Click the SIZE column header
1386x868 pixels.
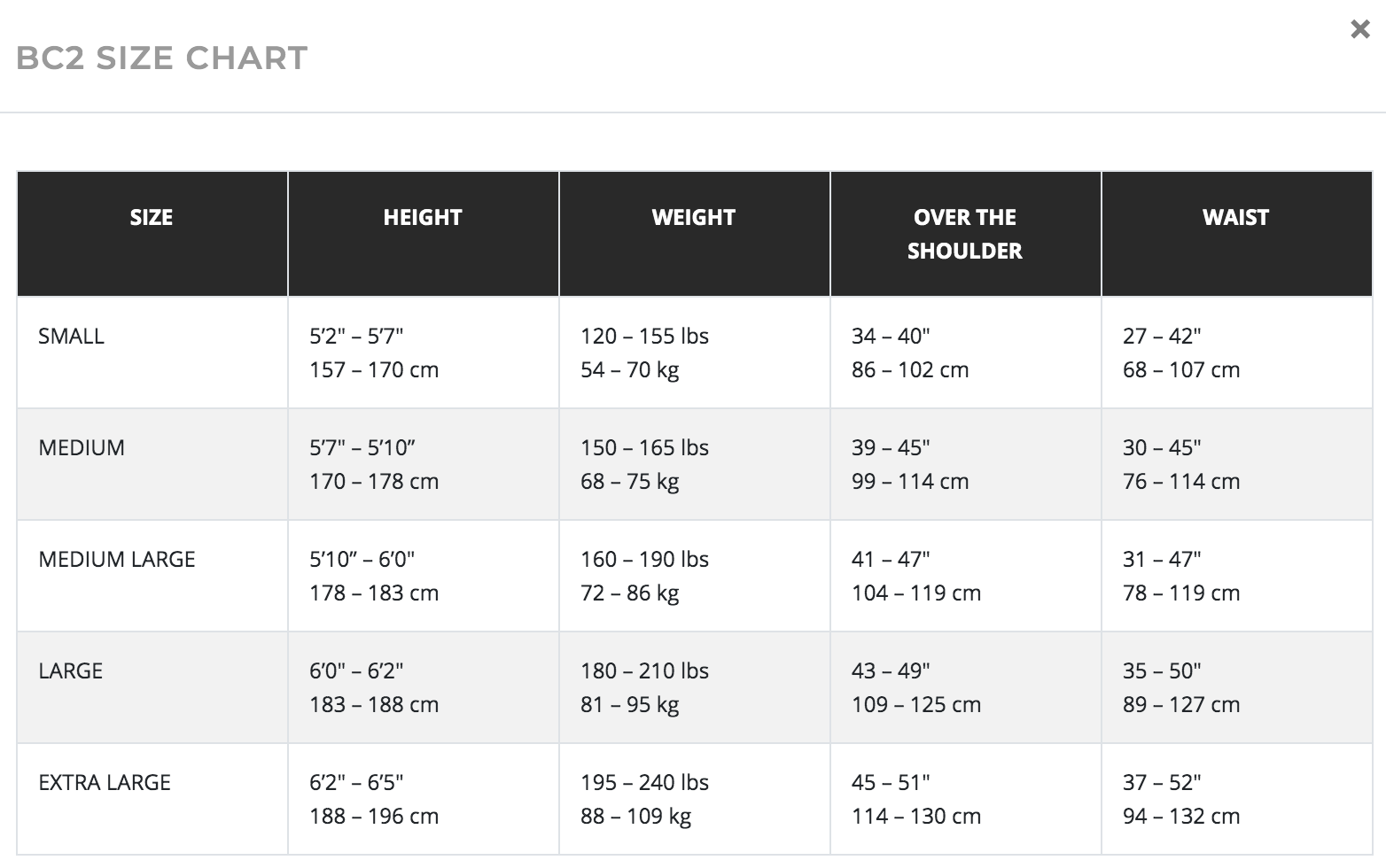pos(152,217)
